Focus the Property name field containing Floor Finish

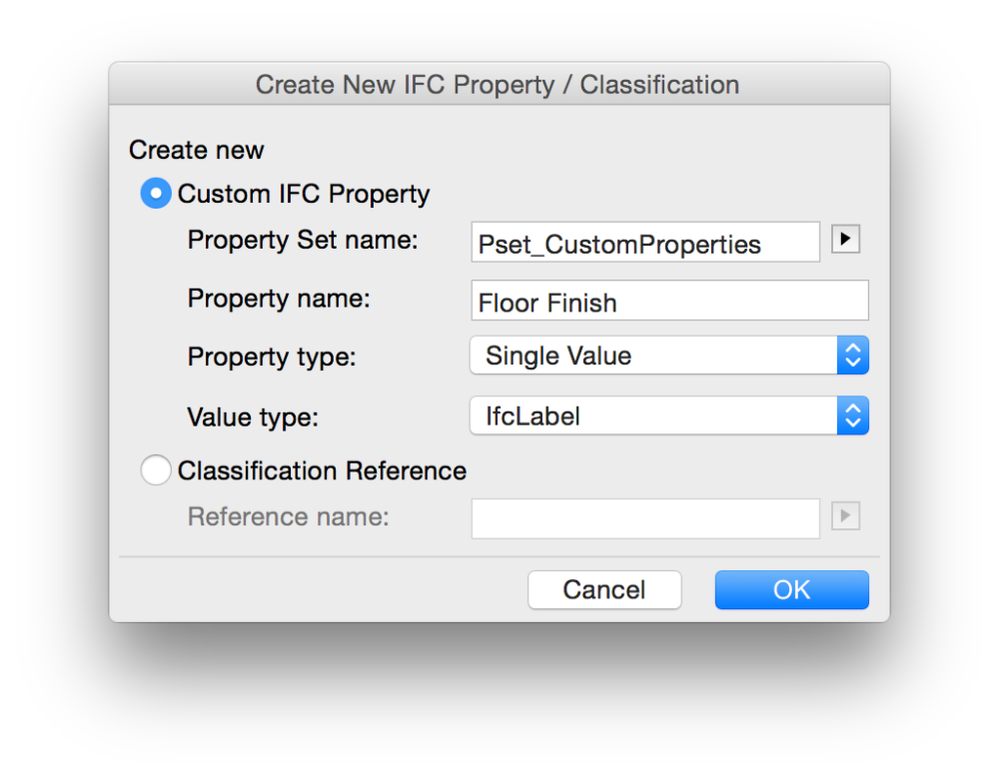[x=669, y=302]
